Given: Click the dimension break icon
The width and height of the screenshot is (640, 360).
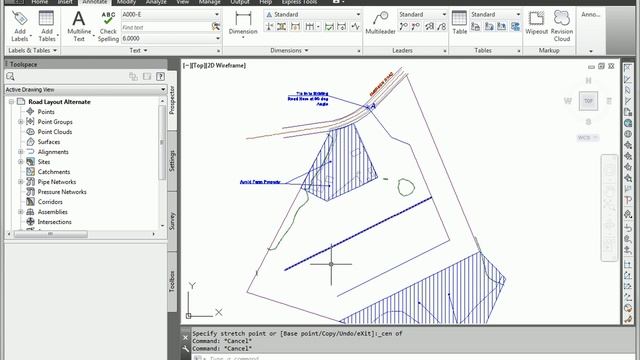Looking at the screenshot, I should pos(269,27).
